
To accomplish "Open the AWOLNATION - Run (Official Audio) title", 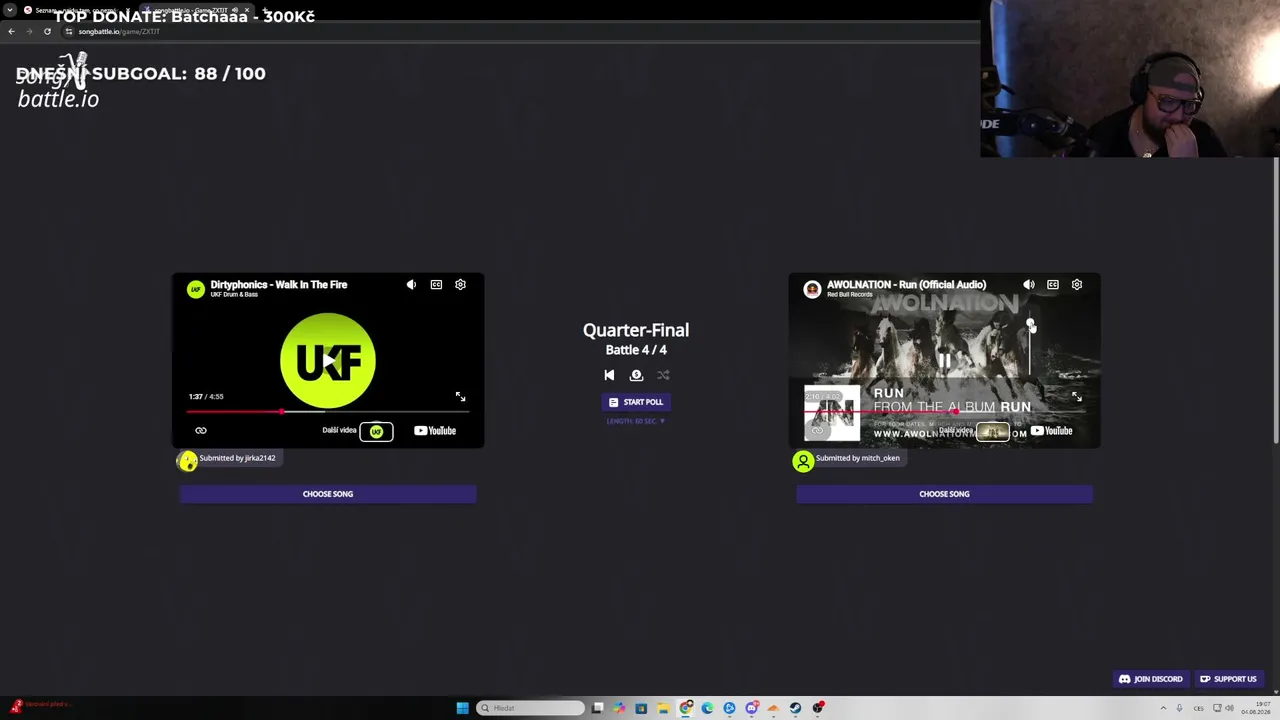I will (906, 285).
